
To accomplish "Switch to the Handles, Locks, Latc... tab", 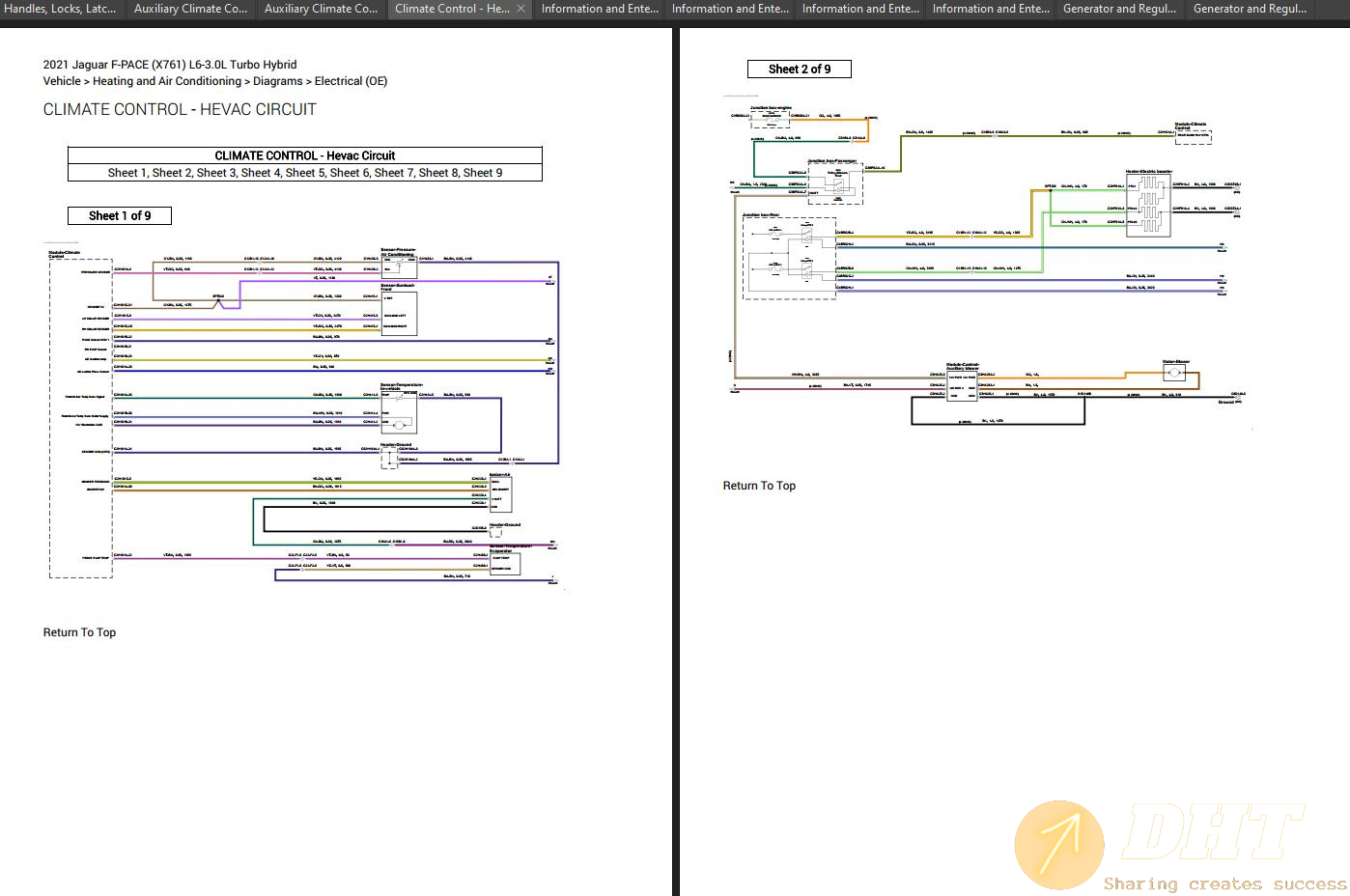I will coord(61,9).
